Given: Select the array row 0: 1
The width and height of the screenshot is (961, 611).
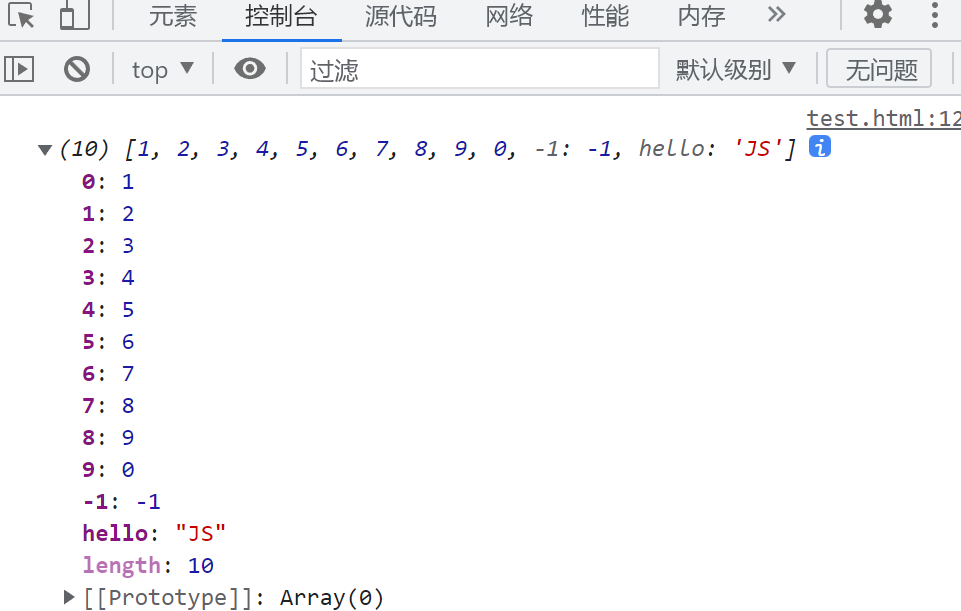Looking at the screenshot, I should tap(108, 181).
